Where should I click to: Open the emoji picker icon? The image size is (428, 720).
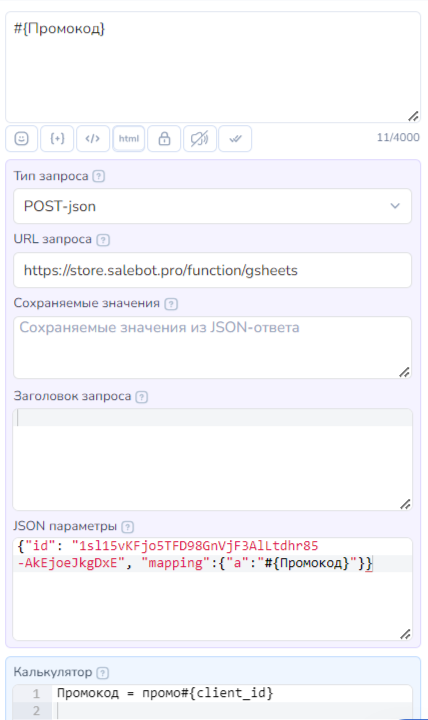point(21,138)
